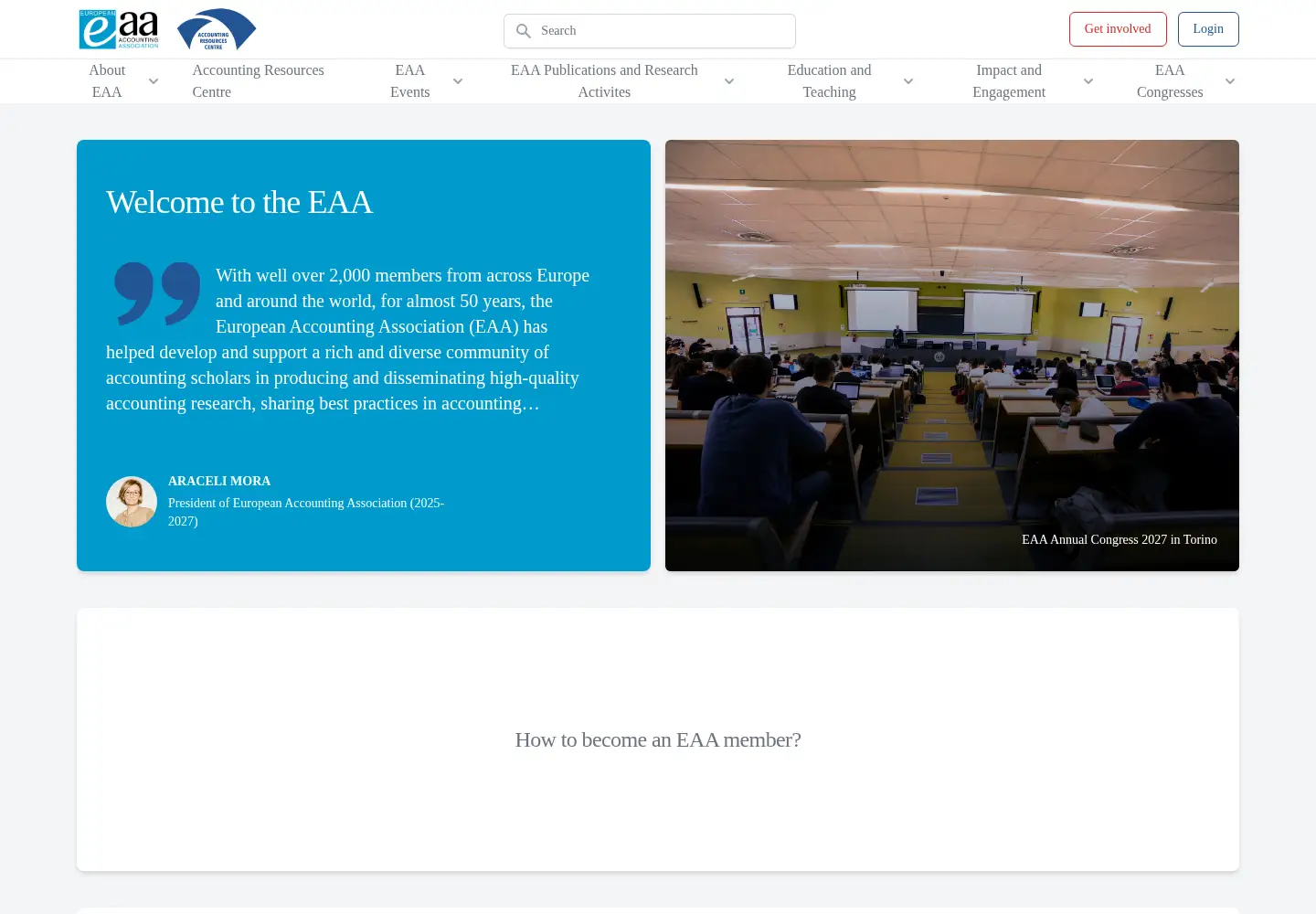Open the Education and Teaching menu
Image resolution: width=1316 pixels, height=914 pixels.
(x=829, y=81)
